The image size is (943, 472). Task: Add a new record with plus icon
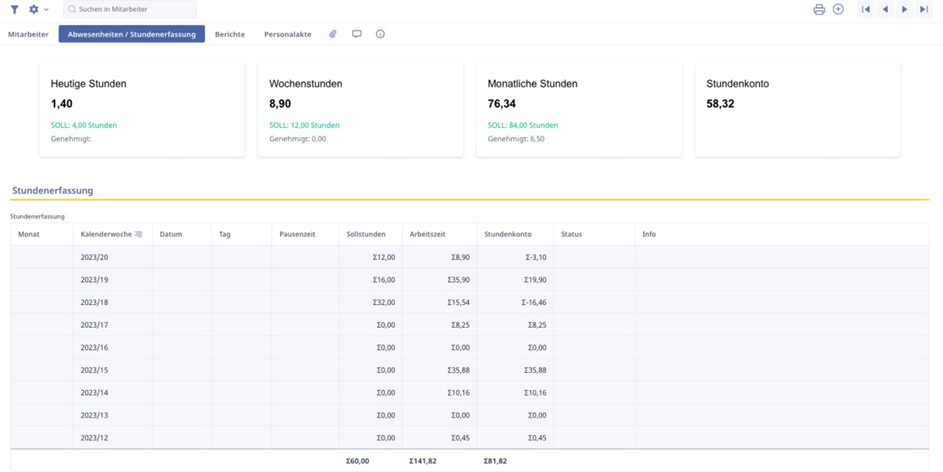[839, 9]
